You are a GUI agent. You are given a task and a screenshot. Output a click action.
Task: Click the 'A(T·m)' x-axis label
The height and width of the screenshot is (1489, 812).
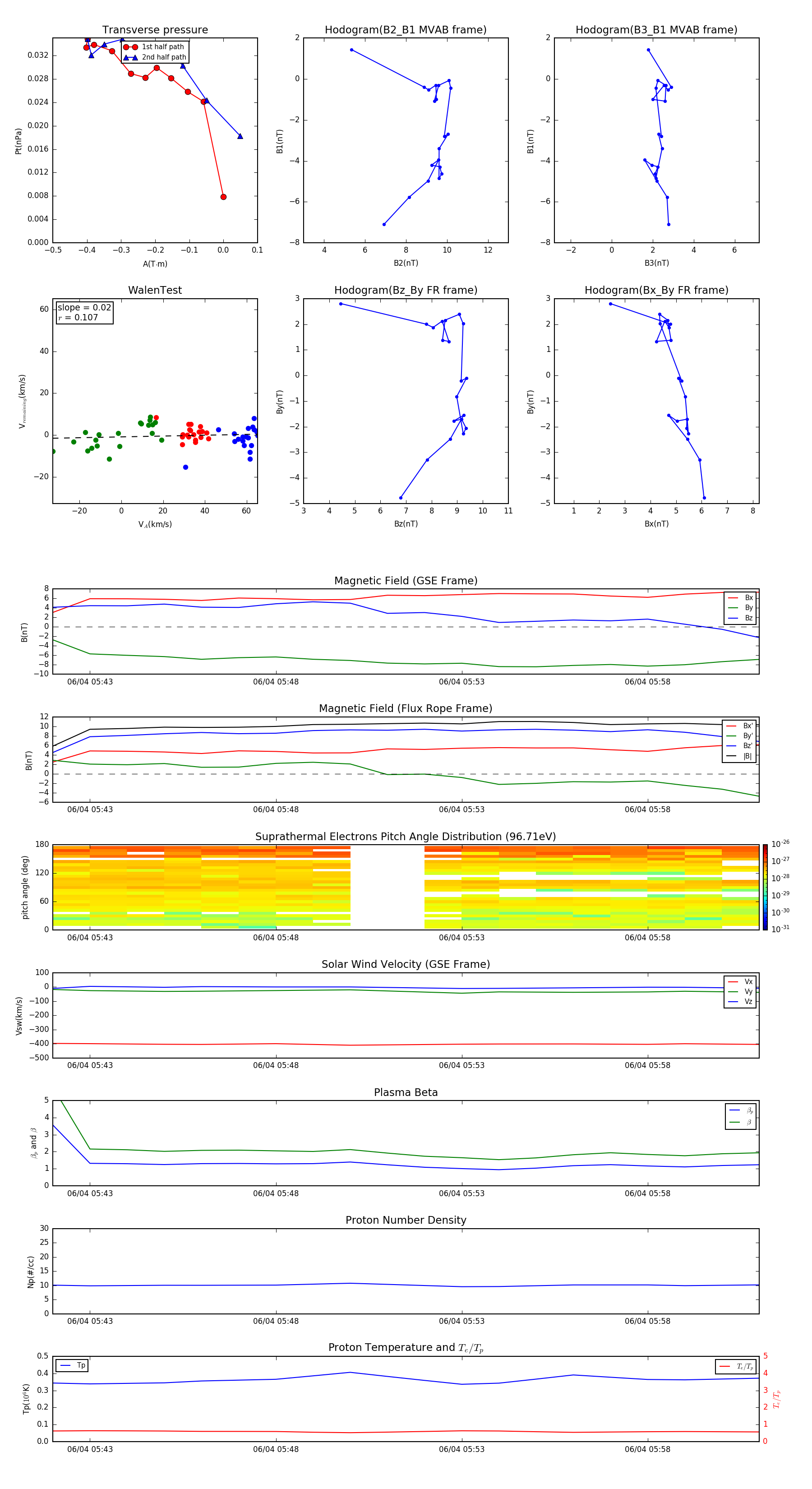point(155,264)
